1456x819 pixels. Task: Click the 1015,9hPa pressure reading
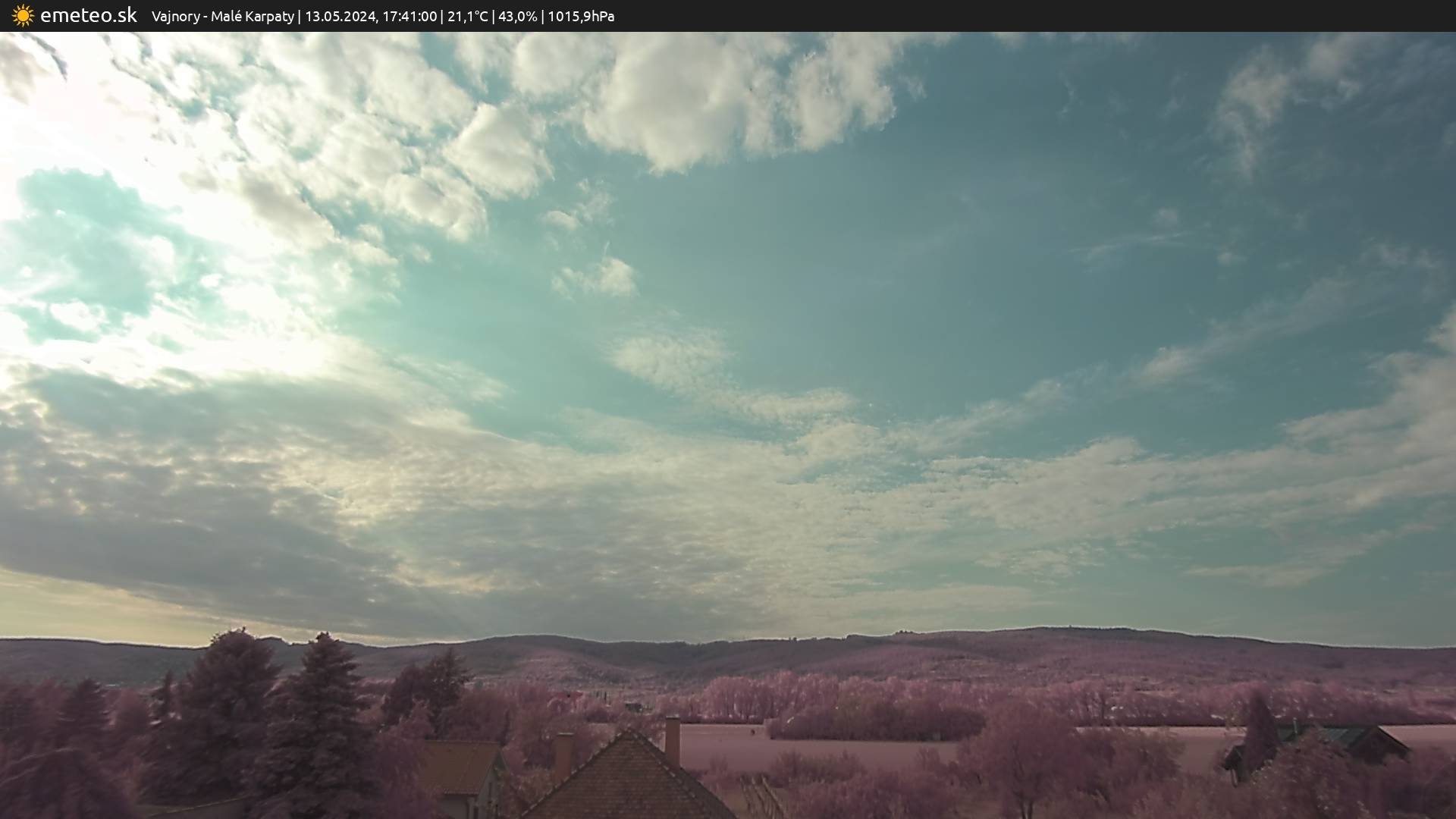(x=581, y=16)
